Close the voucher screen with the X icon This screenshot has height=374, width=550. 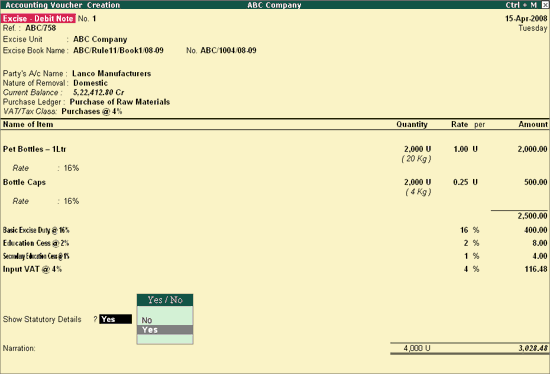pos(545,5)
